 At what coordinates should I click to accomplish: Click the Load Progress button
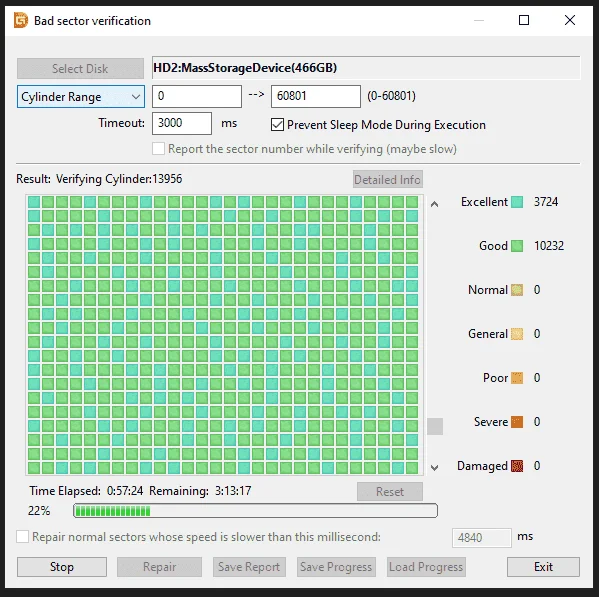pyautogui.click(x=426, y=567)
